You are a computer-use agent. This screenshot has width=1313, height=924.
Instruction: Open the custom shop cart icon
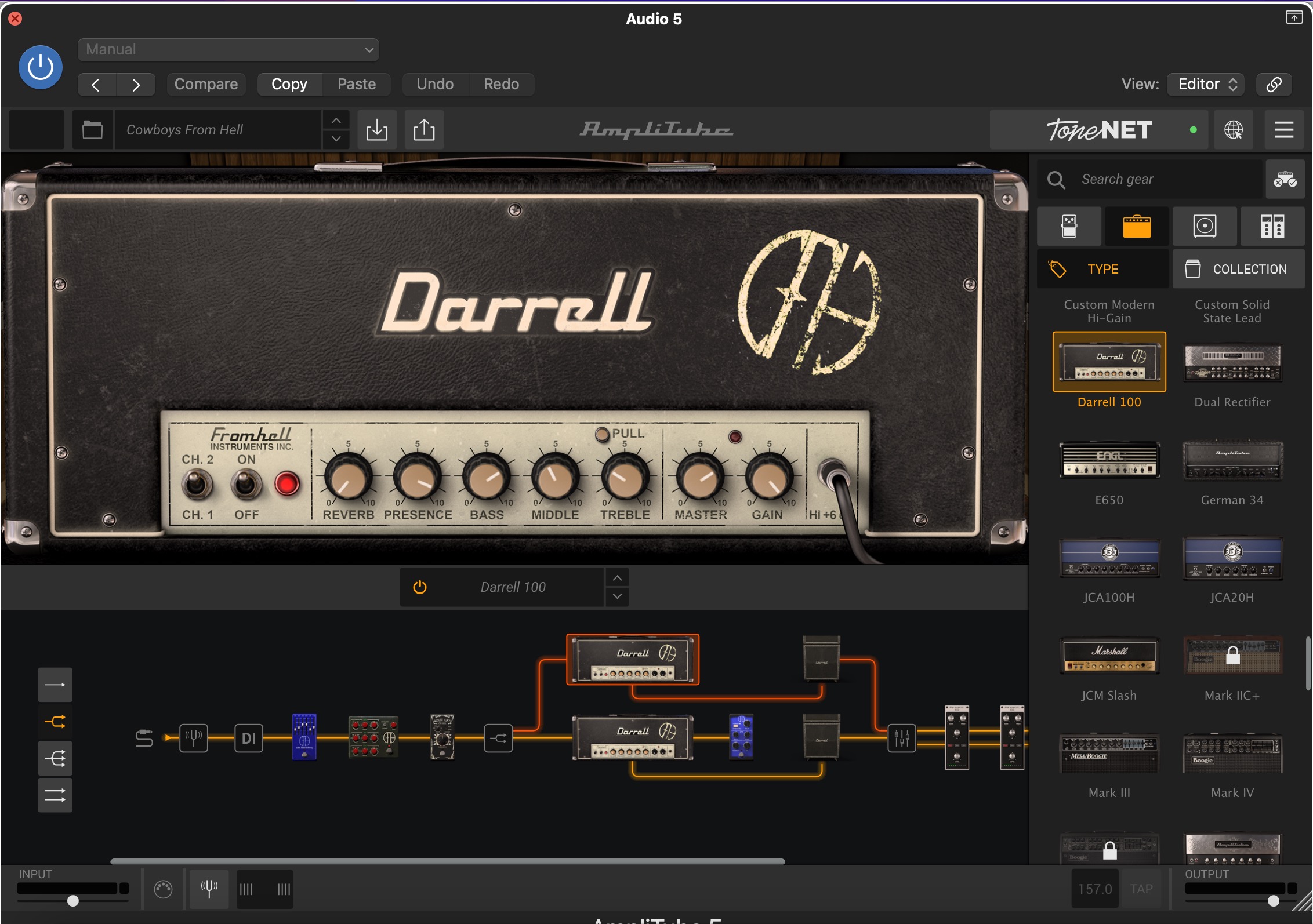[1285, 180]
